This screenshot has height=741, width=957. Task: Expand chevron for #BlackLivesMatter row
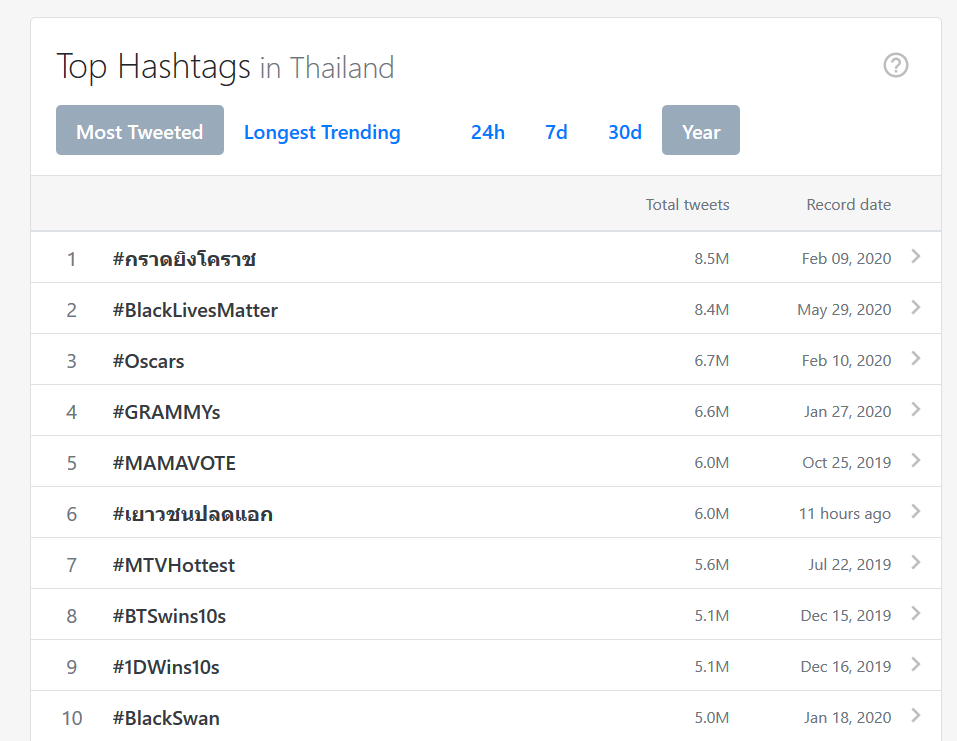pos(915,308)
